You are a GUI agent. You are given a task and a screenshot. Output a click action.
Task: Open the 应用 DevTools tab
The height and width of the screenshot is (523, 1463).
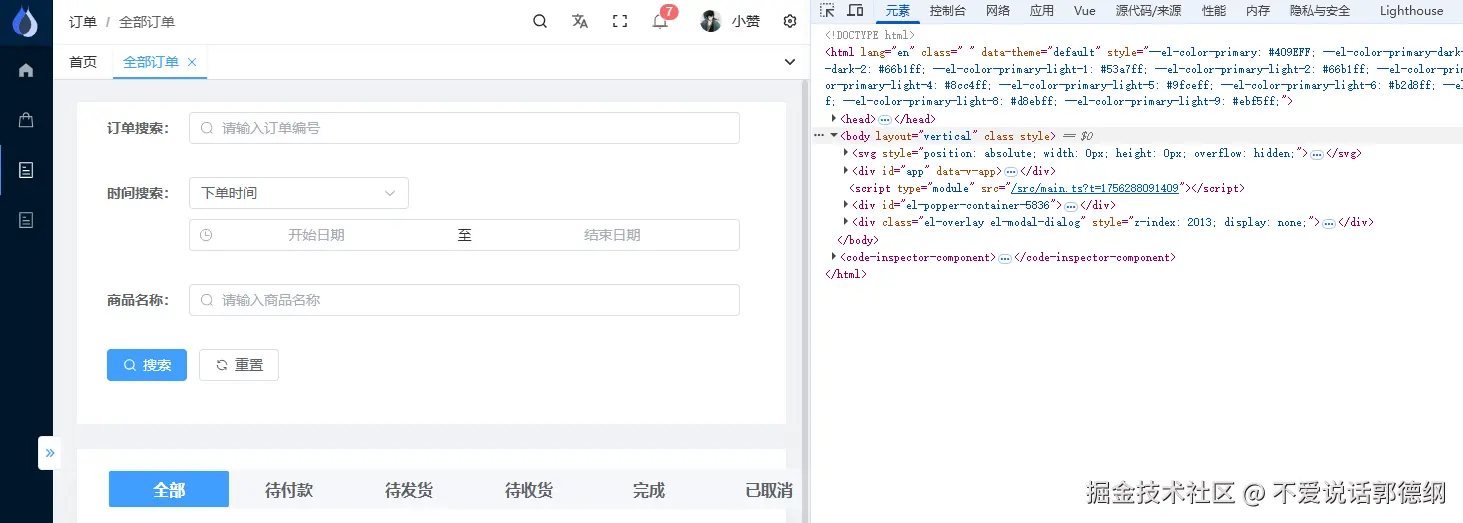coord(1042,11)
